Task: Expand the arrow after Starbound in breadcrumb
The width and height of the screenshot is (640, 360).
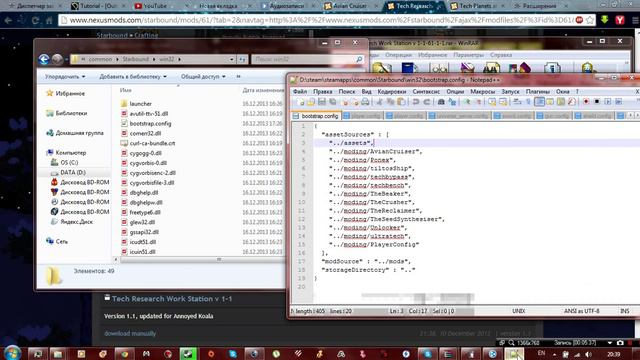Action: tap(154, 60)
